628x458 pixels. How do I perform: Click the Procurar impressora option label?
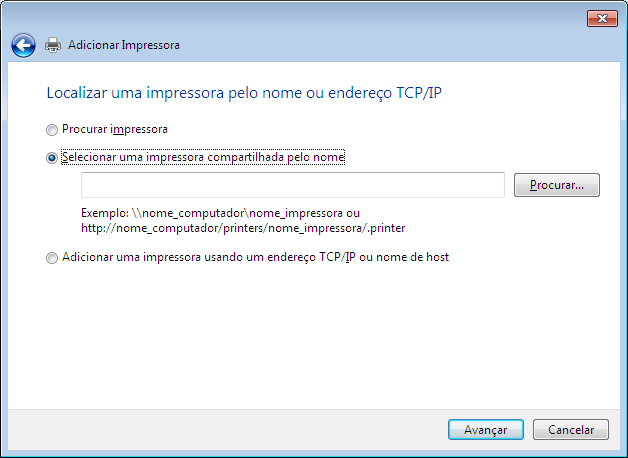(115, 129)
